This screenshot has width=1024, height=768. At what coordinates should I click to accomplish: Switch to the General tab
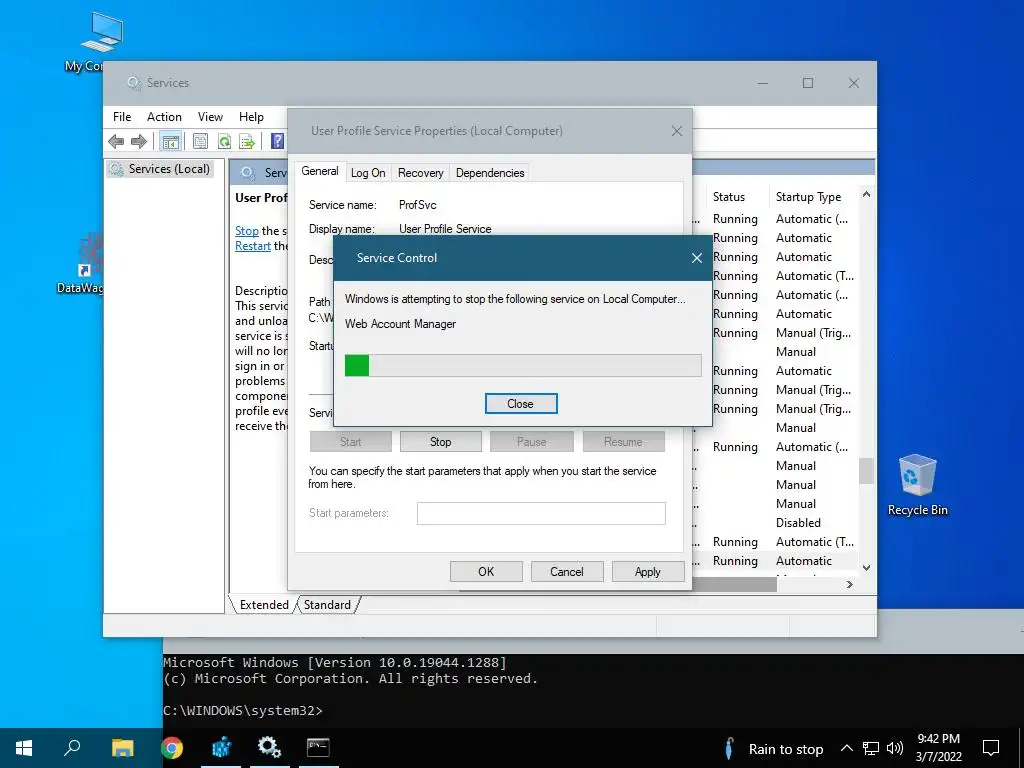(x=320, y=171)
